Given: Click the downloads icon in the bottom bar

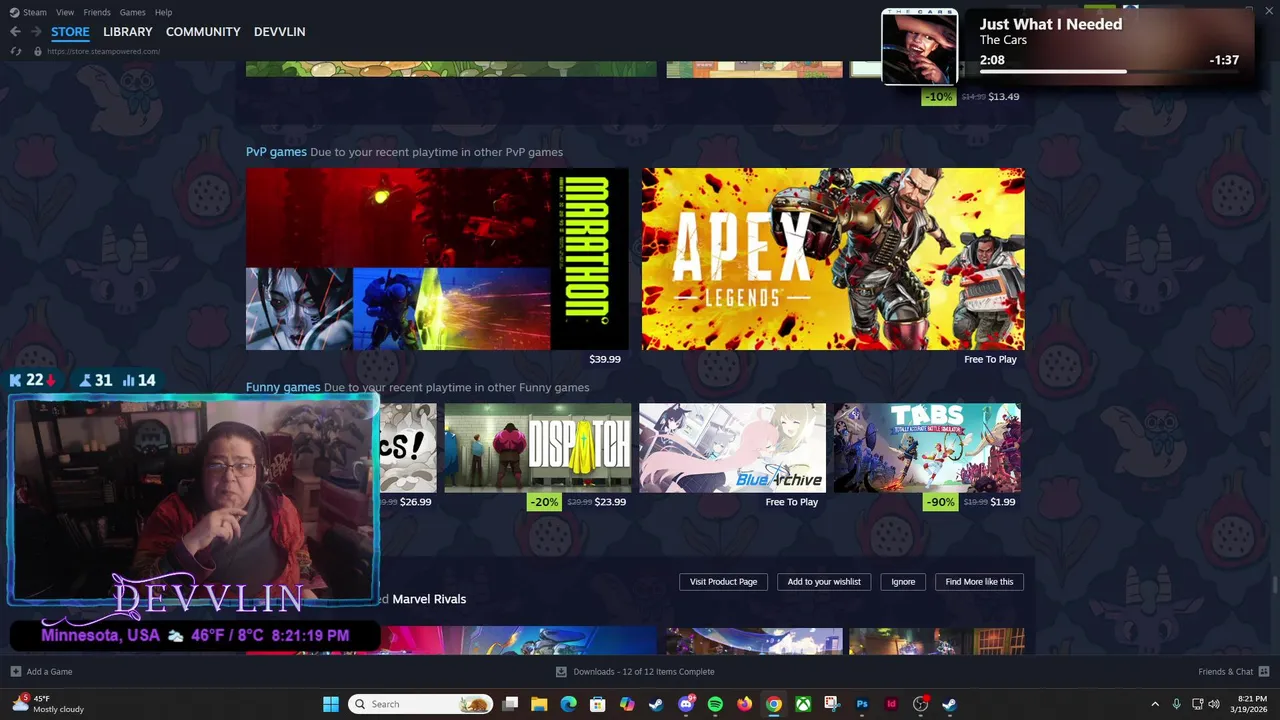Looking at the screenshot, I should (561, 672).
